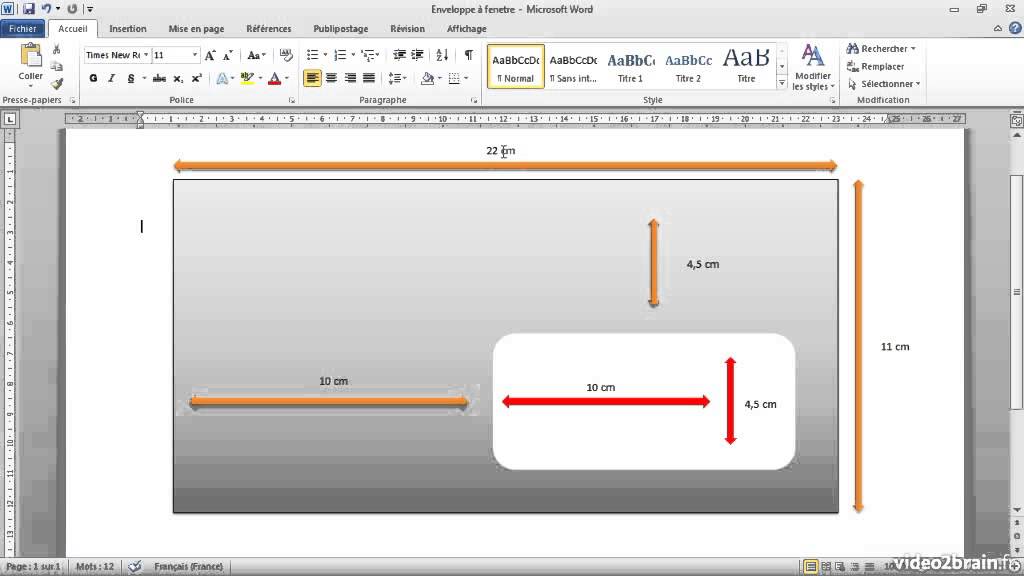Open the text highlight color tool
Viewport: 1024px width, 576px height.
[x=247, y=78]
